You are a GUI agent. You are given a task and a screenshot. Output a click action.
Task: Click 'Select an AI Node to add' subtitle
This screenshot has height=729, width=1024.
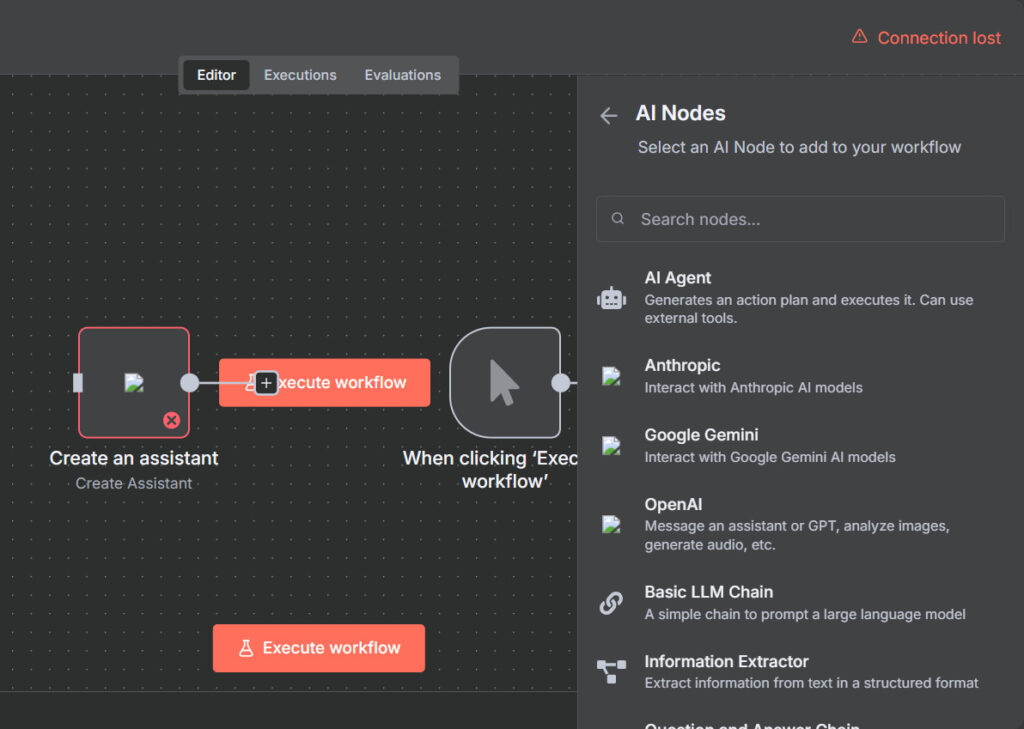coord(799,147)
